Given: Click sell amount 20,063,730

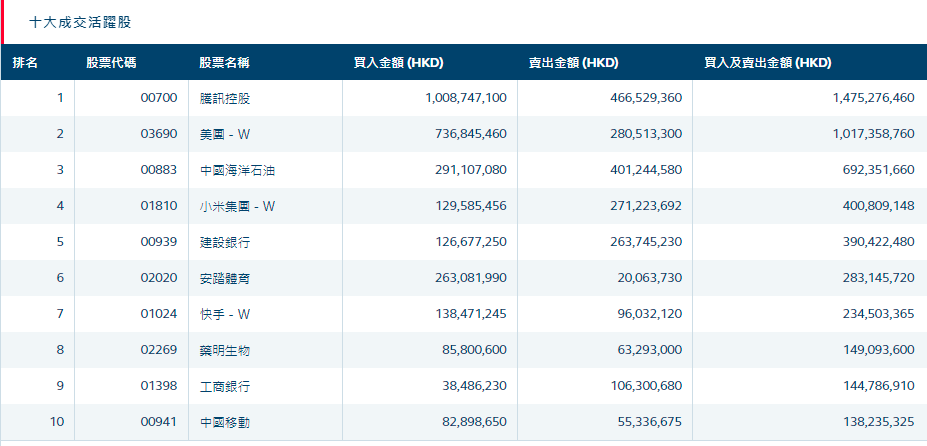Looking at the screenshot, I should pos(649,278).
